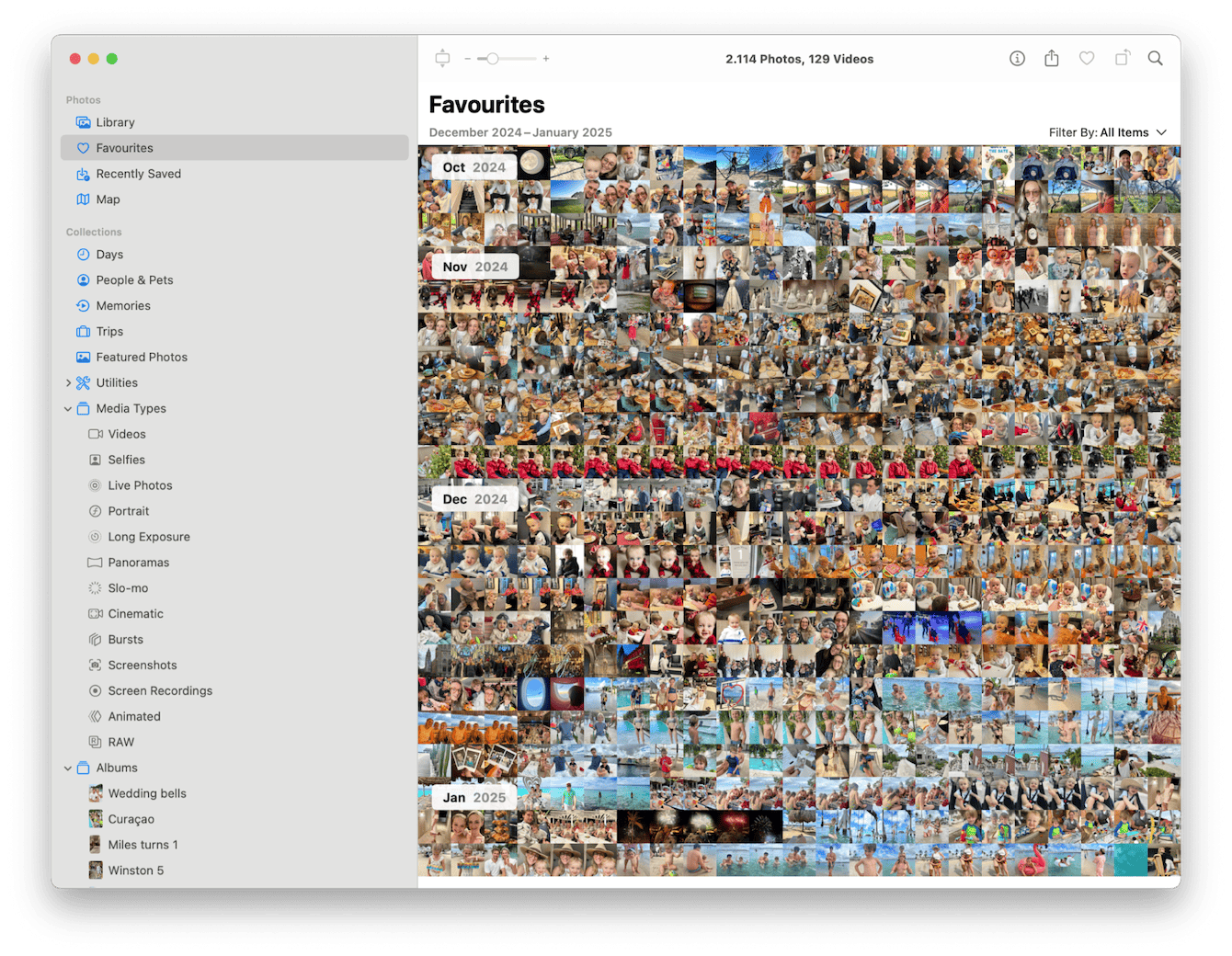The width and height of the screenshot is (1232, 956).
Task: Click the Info icon in the toolbar
Action: pyautogui.click(x=1017, y=59)
